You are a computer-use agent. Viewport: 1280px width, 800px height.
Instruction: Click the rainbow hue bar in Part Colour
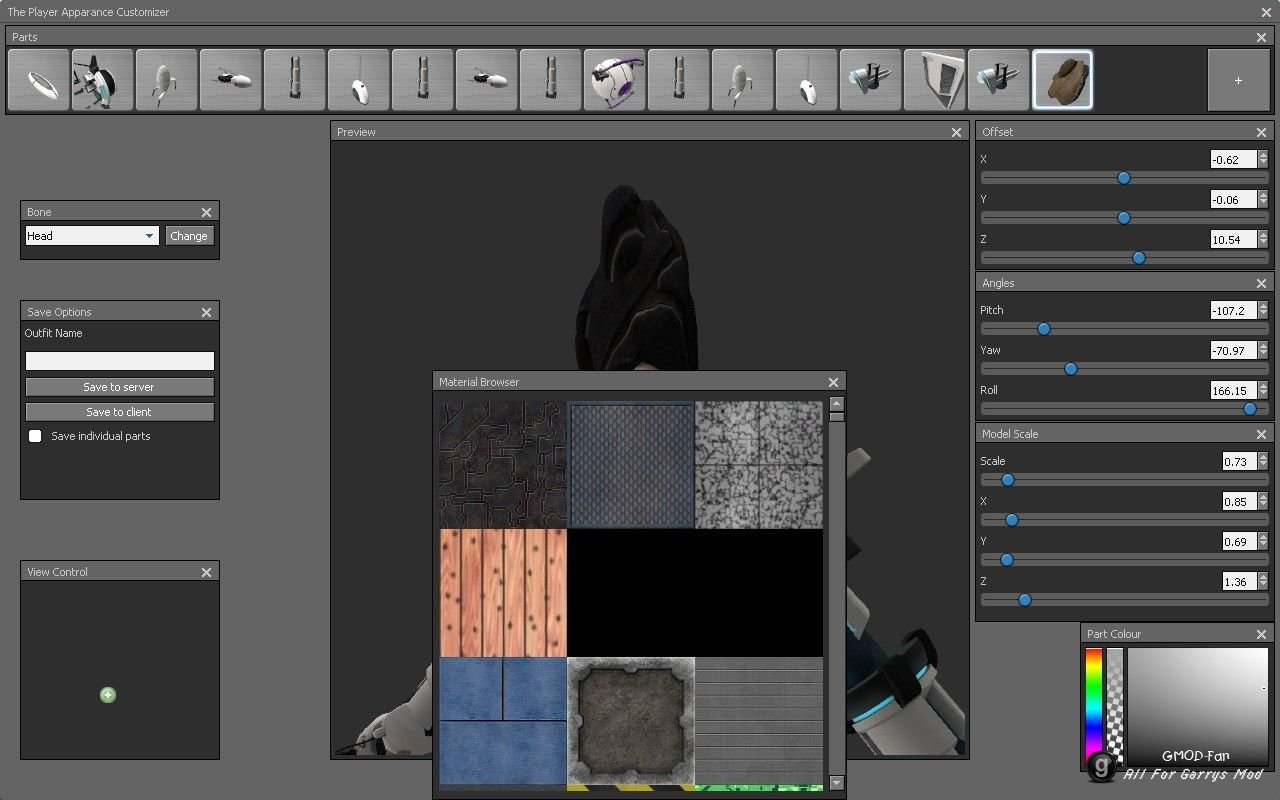tap(1094, 708)
